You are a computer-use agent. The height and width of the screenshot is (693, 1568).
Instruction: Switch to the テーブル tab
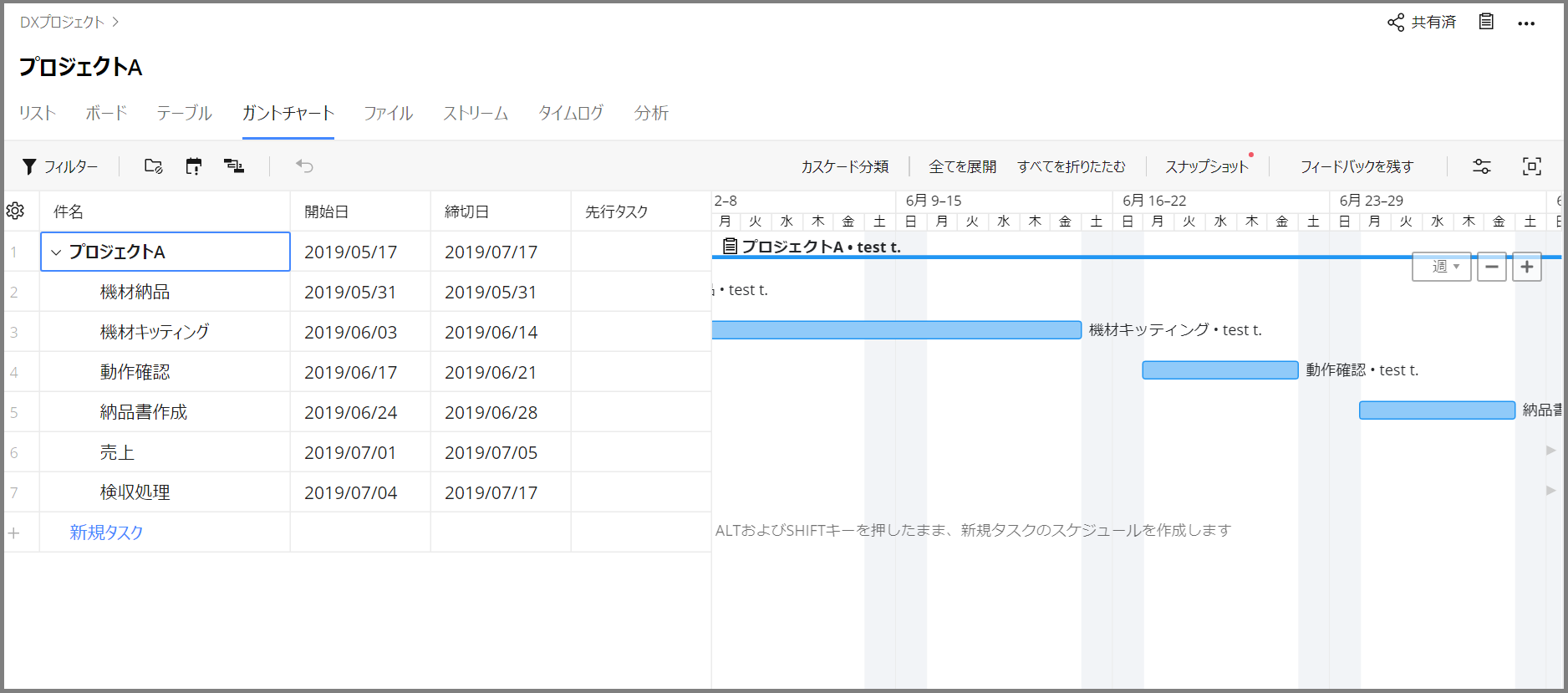(185, 113)
